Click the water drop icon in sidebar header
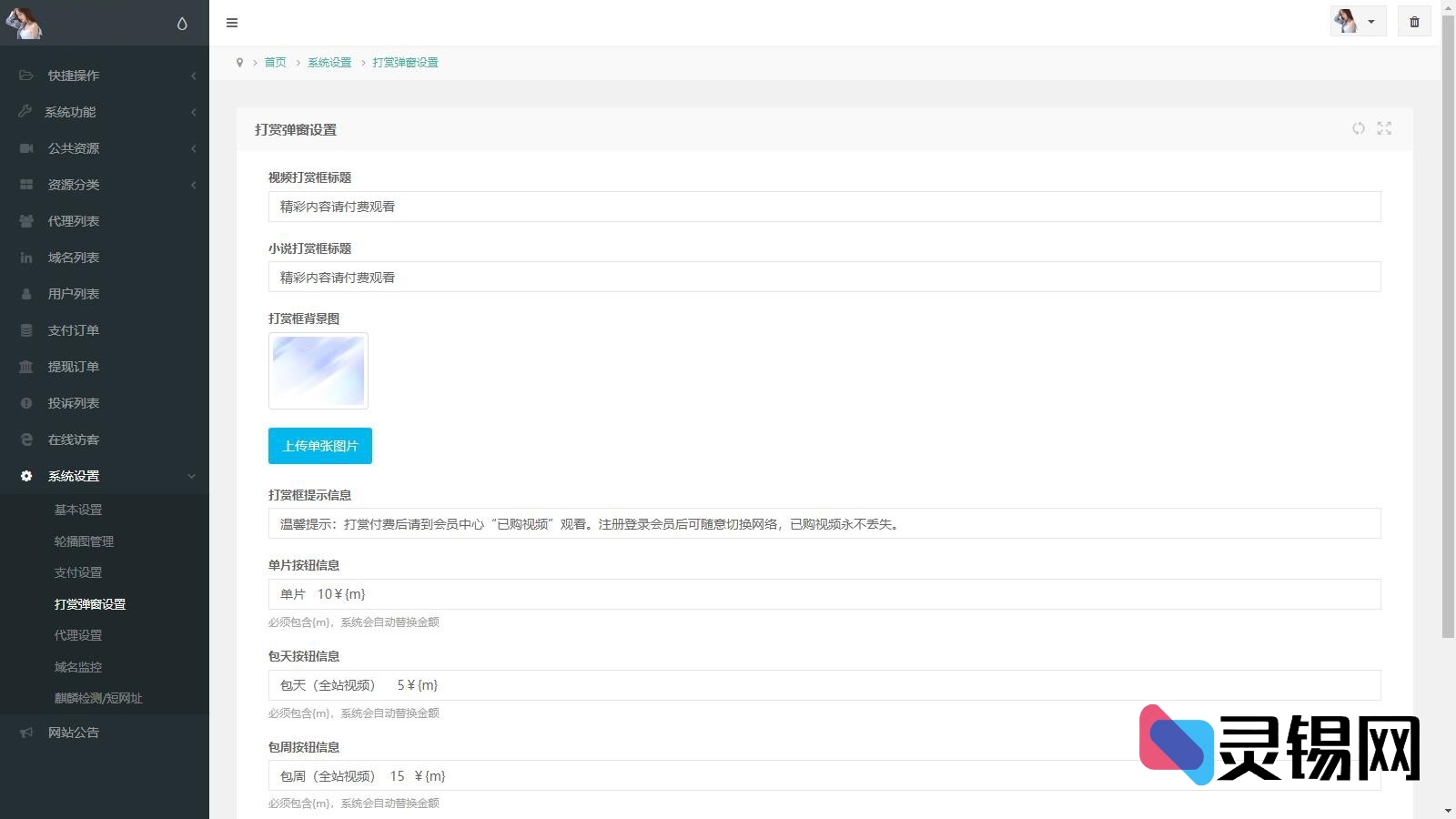The width and height of the screenshot is (1456, 819). pos(183,23)
